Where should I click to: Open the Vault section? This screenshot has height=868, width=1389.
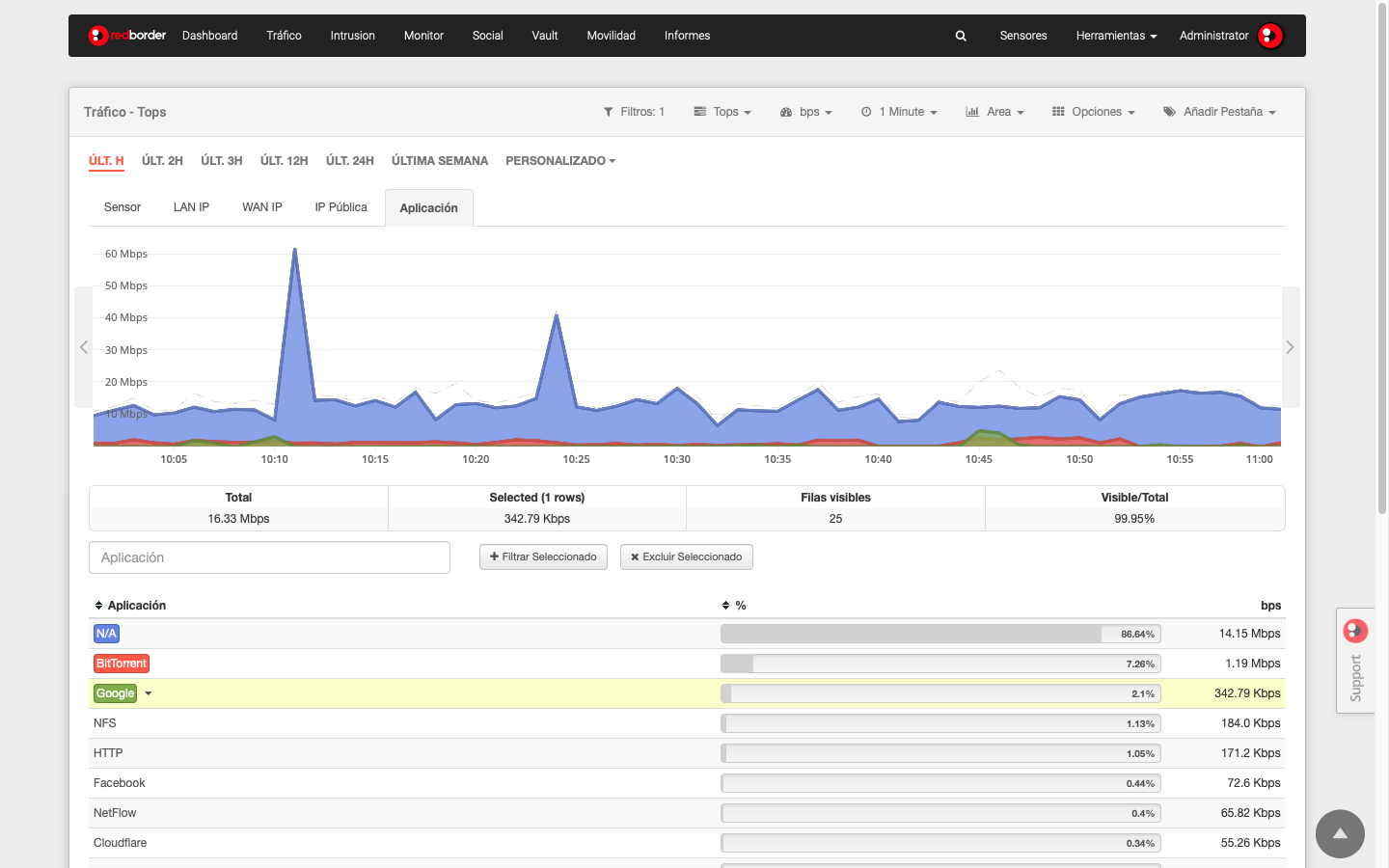[x=545, y=36]
